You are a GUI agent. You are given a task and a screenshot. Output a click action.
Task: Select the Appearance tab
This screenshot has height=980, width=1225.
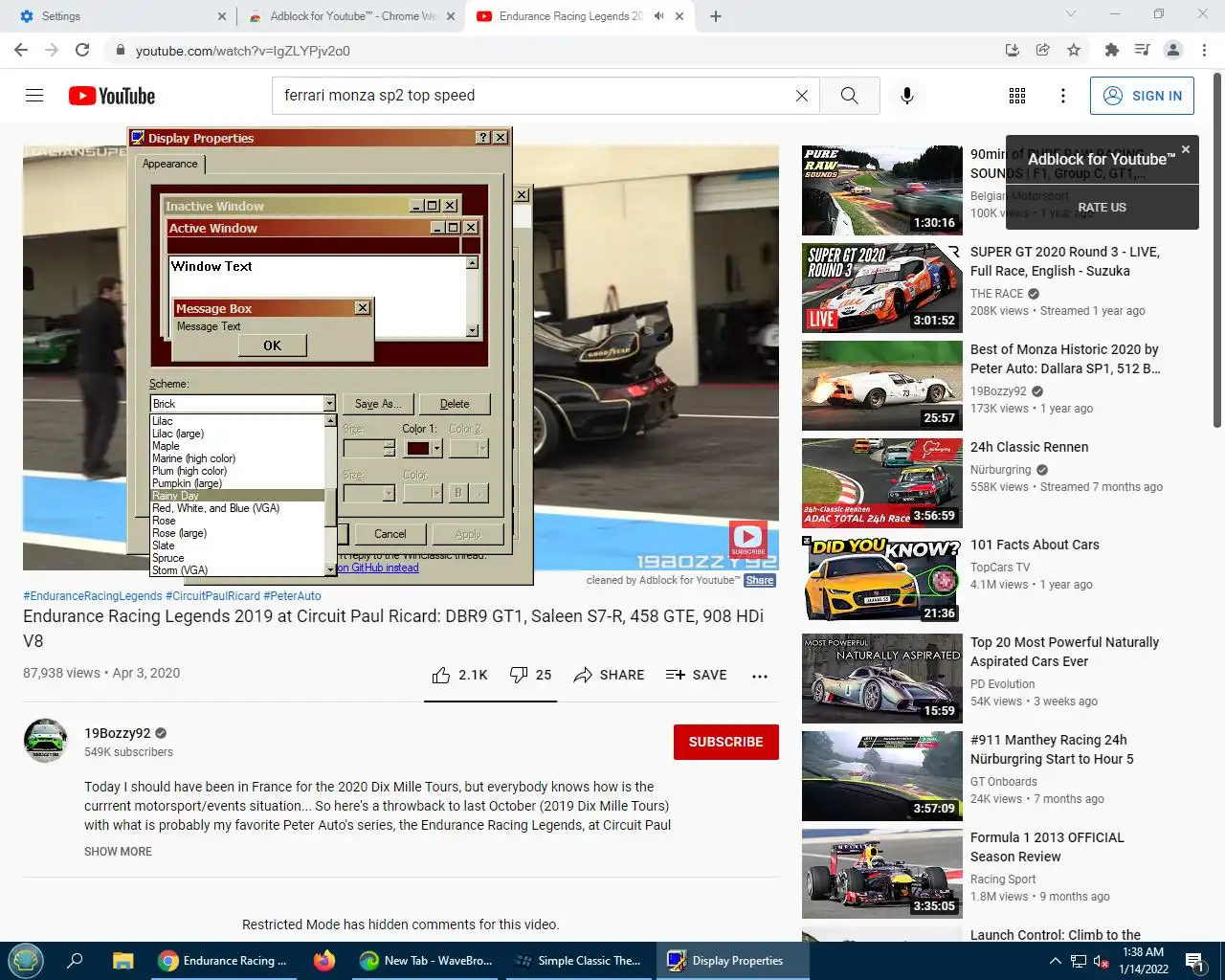click(170, 164)
